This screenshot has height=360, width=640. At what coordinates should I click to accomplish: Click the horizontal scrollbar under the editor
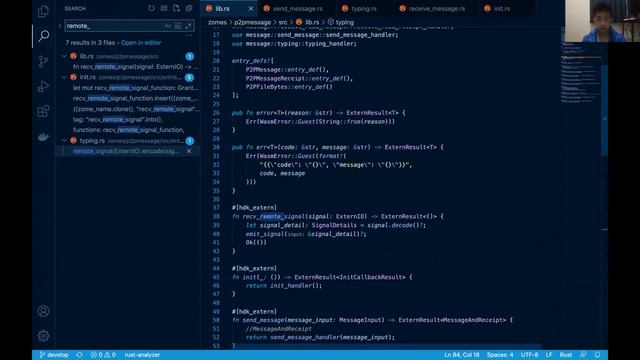pyautogui.click(x=388, y=347)
